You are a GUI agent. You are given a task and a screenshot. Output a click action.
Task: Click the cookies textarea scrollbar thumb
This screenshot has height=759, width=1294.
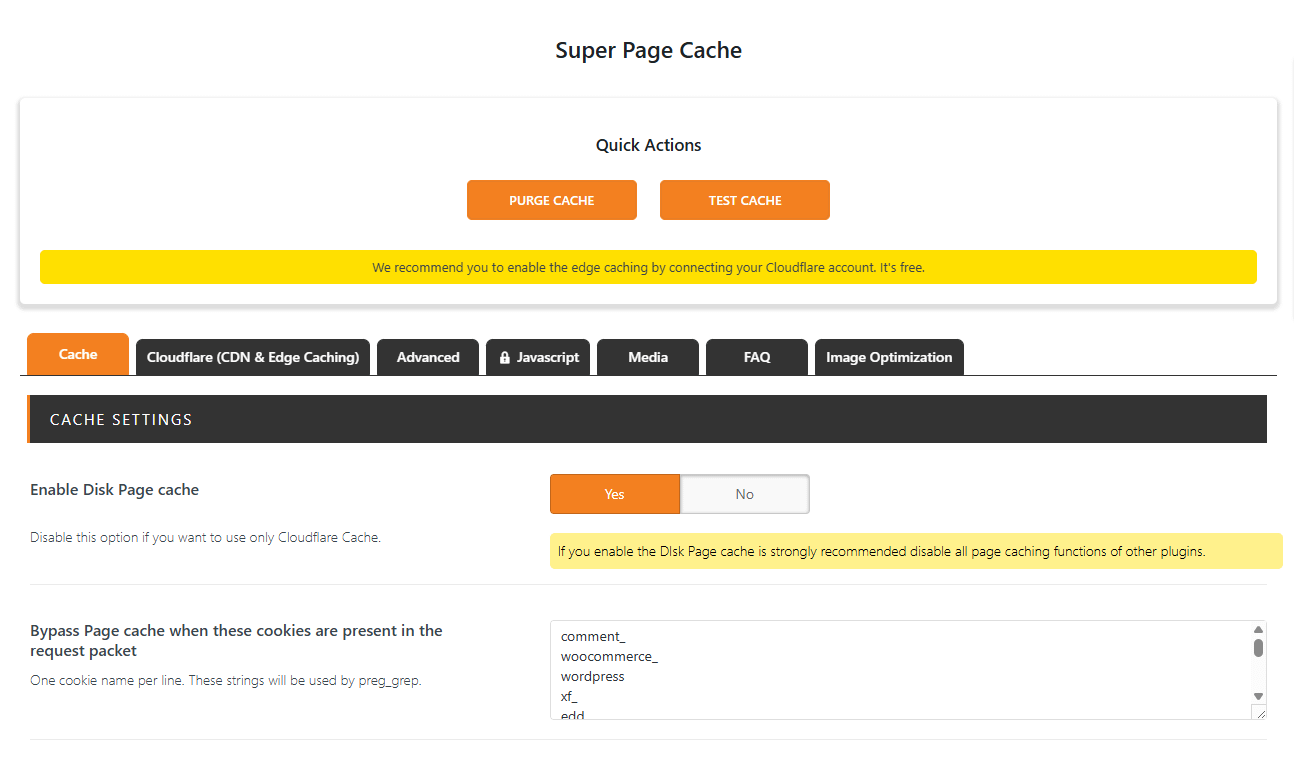[x=1259, y=647]
